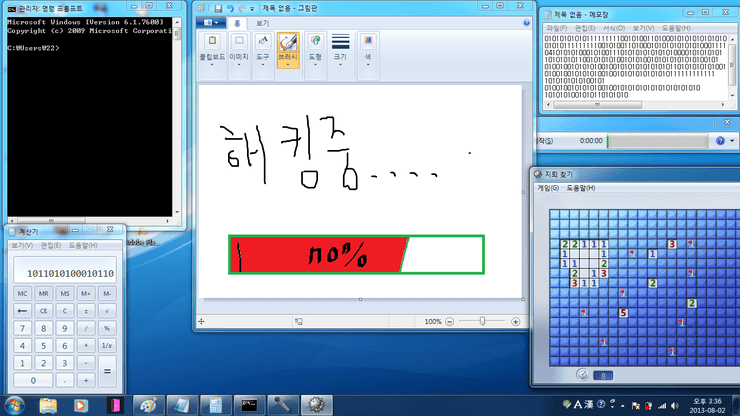Click the zoom in plus button in Paint

[x=515, y=322]
